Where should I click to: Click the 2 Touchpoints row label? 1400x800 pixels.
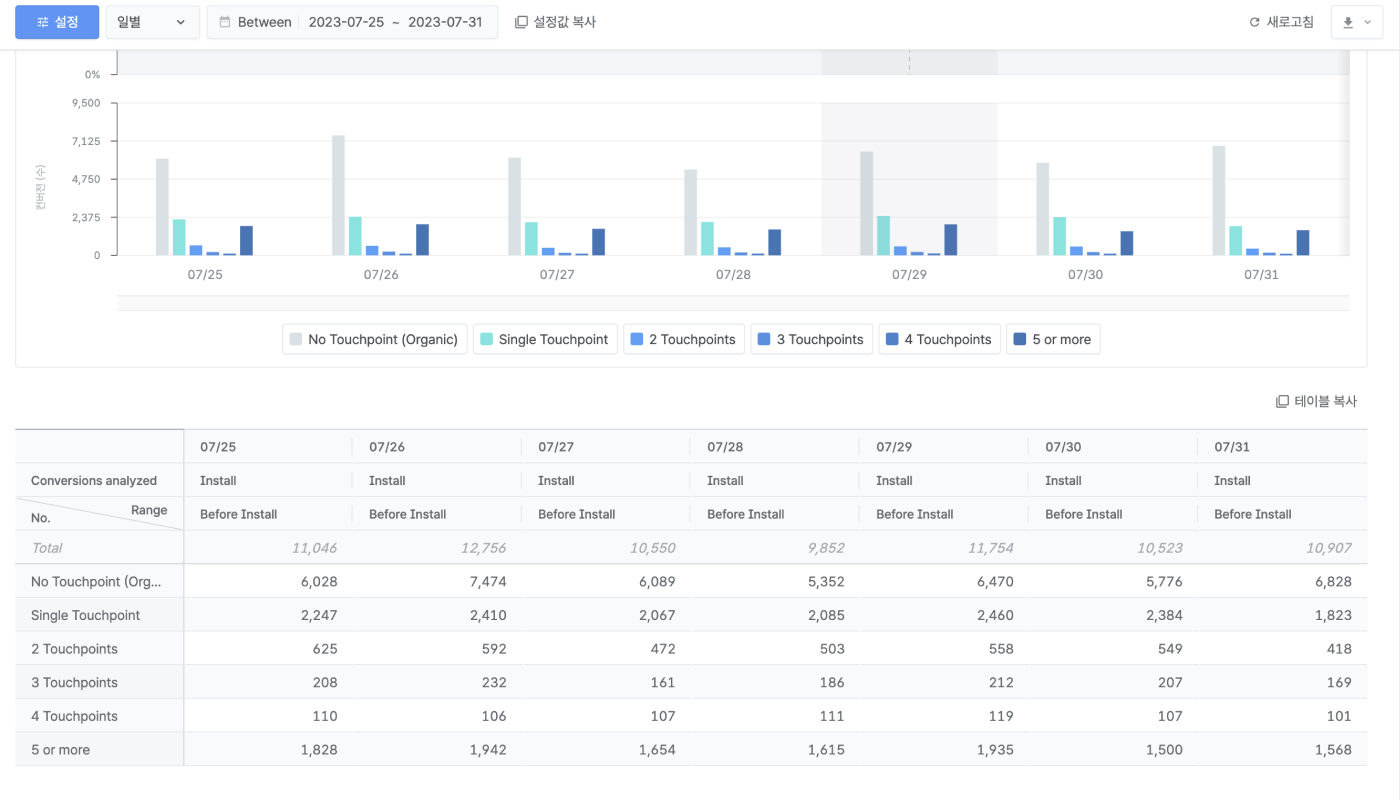(74, 649)
